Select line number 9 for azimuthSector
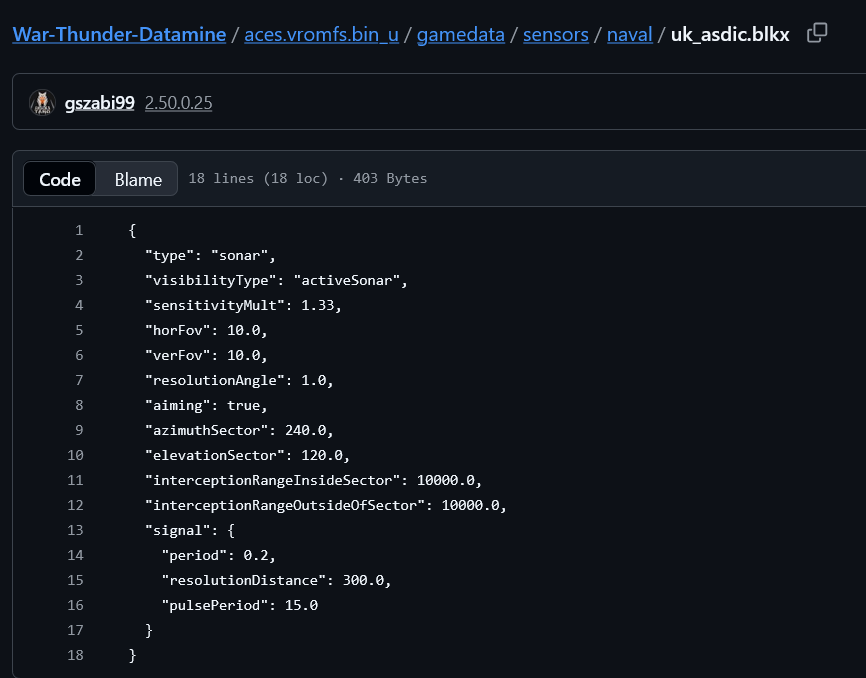This screenshot has height=678, width=866. coord(78,430)
